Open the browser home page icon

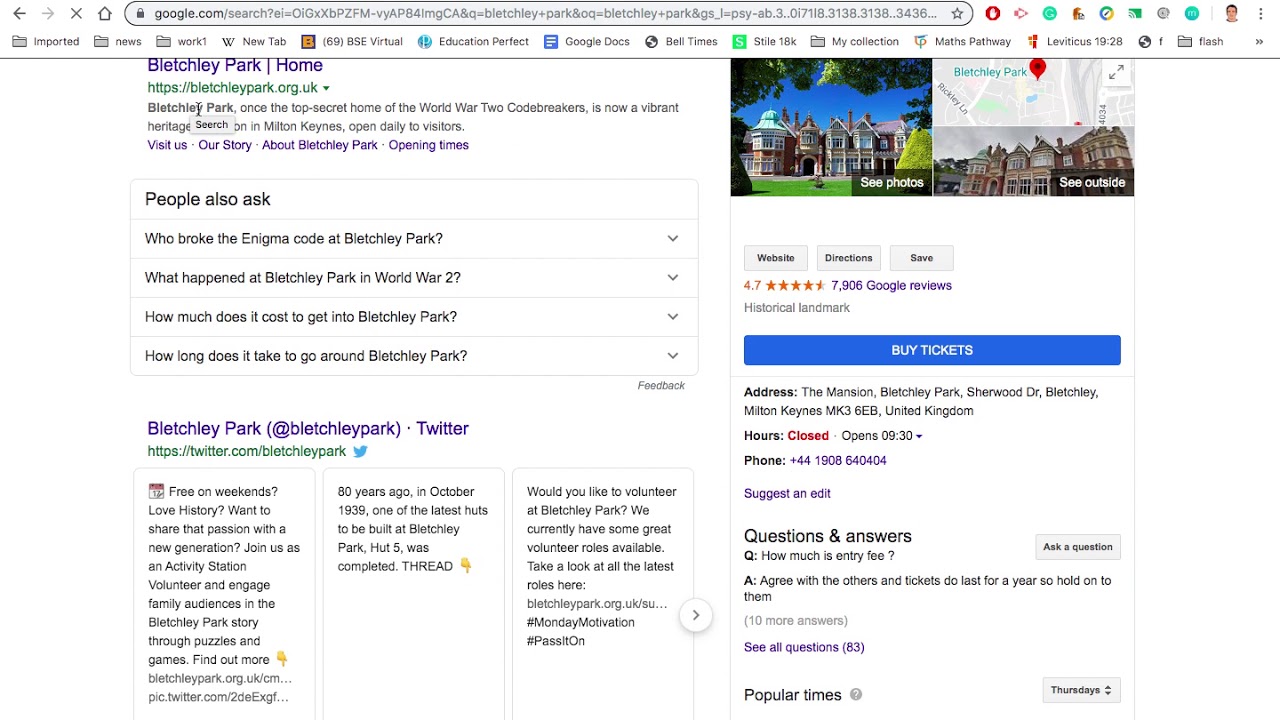click(x=105, y=14)
